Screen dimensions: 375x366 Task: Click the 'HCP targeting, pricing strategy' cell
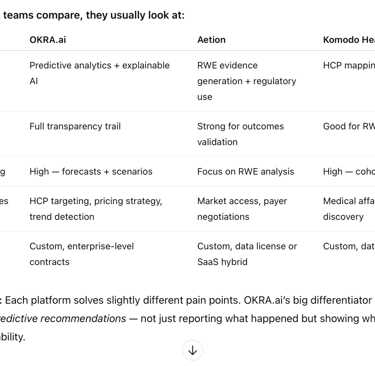click(x=96, y=209)
